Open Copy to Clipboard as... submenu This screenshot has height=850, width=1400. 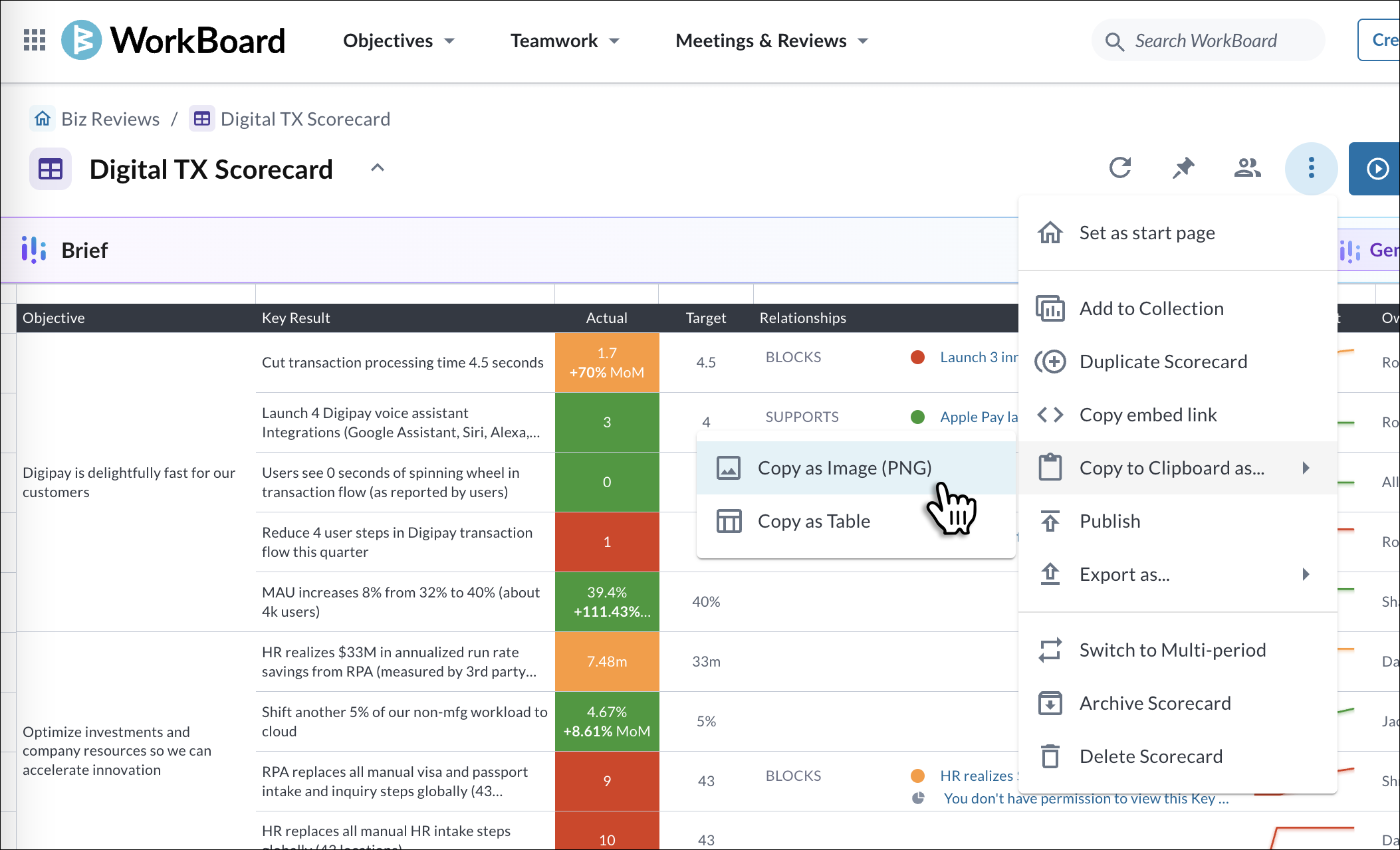pyautogui.click(x=1177, y=468)
